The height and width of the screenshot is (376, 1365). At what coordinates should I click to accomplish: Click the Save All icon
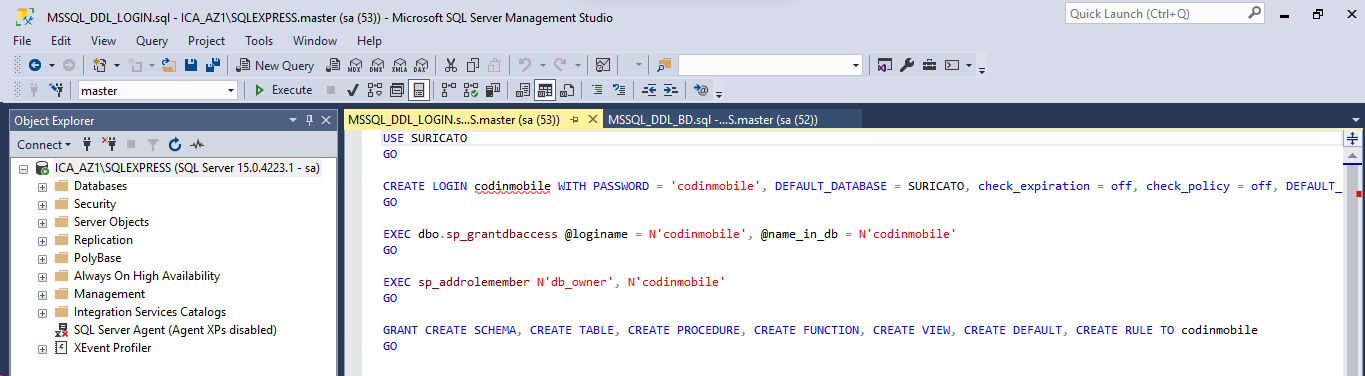pyautogui.click(x=212, y=65)
